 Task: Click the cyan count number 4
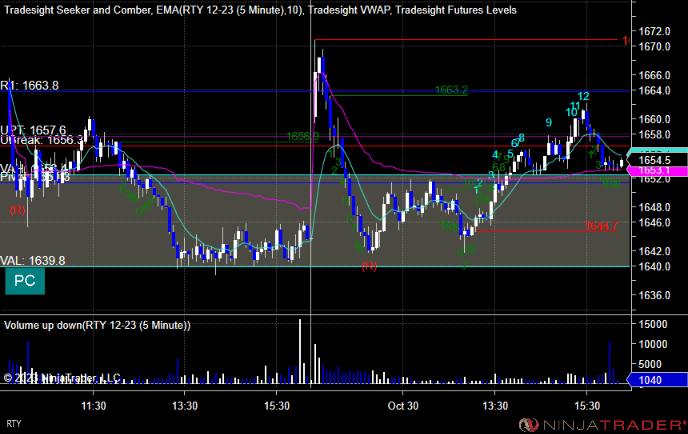click(495, 155)
